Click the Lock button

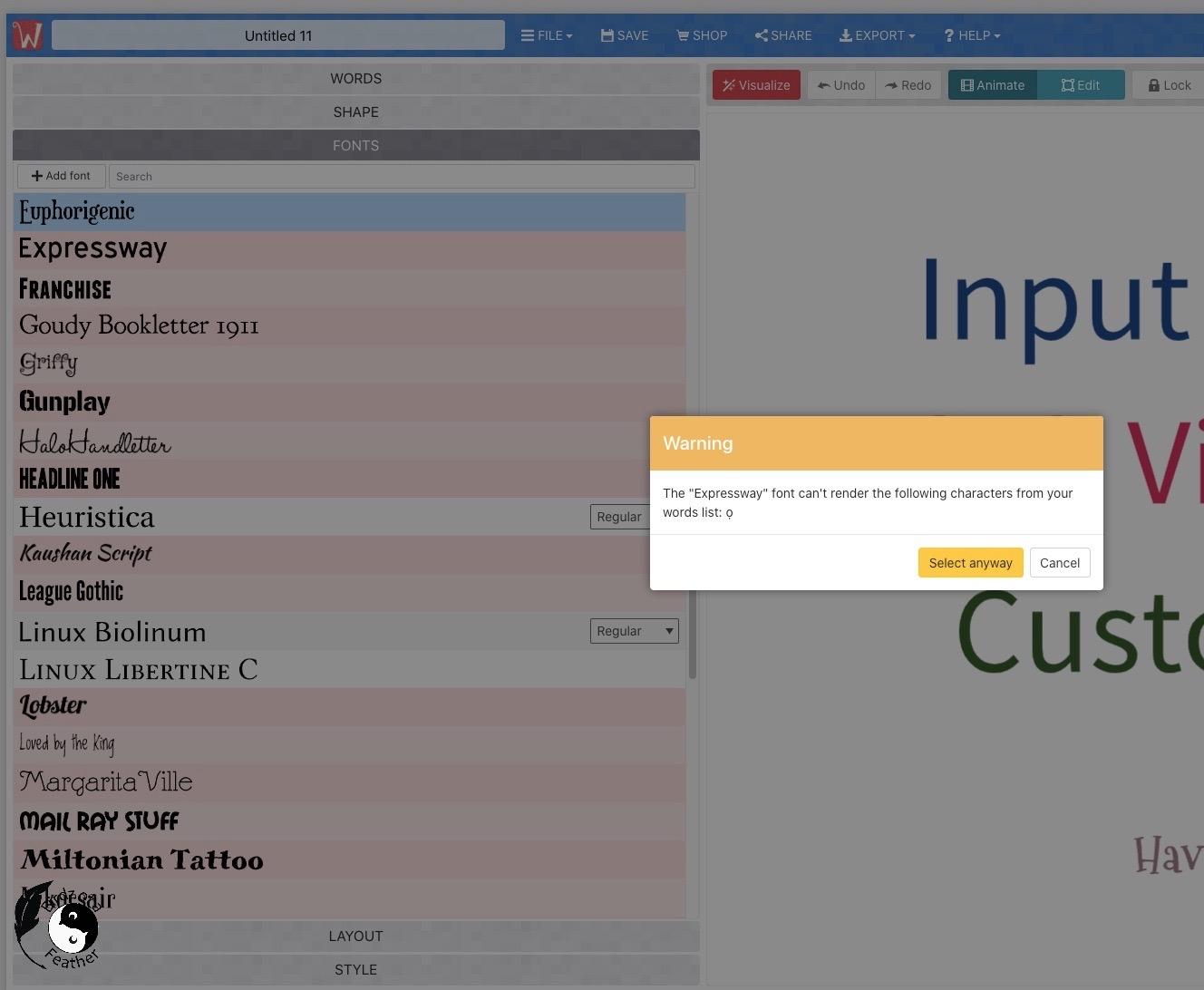click(x=1170, y=85)
